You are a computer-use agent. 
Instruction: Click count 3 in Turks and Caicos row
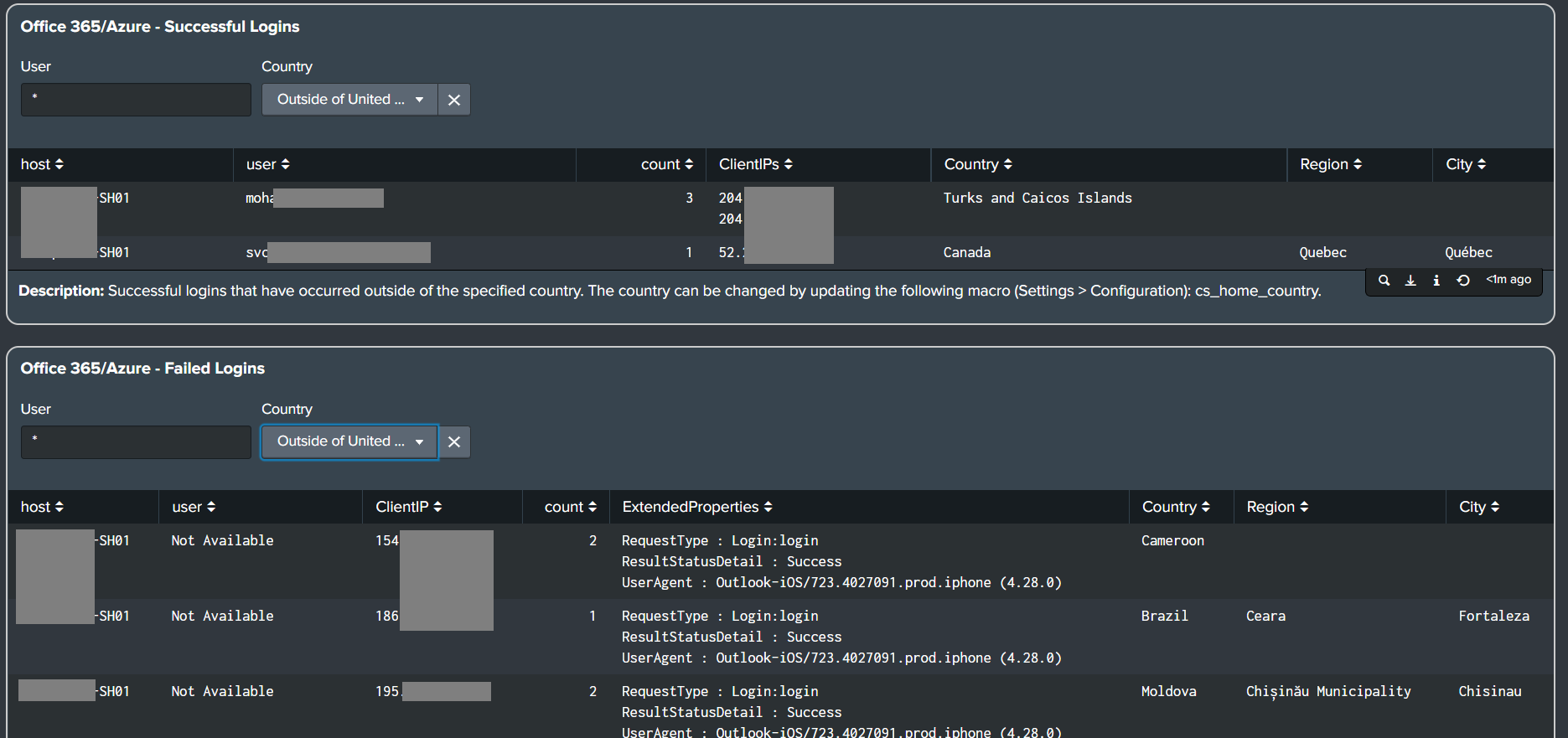[689, 198]
